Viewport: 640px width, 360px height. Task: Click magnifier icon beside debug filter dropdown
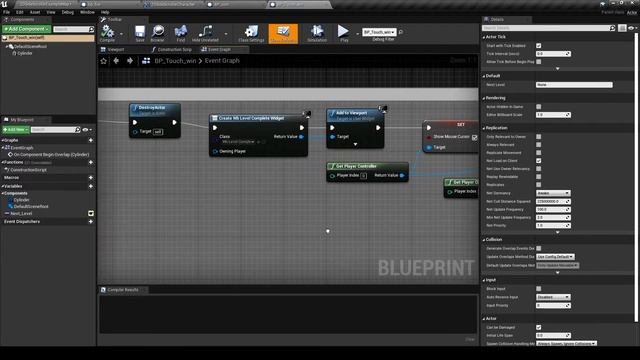[x=401, y=32]
